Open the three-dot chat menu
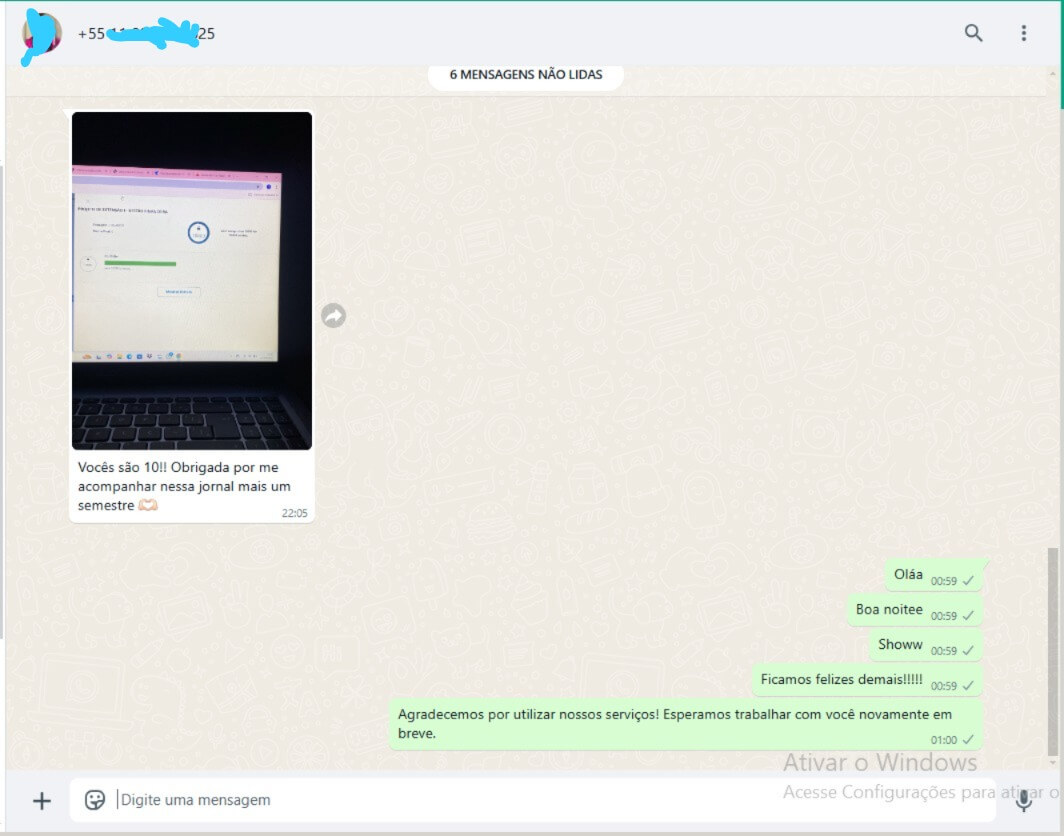Screen dimensions: 1064x836 pyautogui.click(x=1023, y=33)
